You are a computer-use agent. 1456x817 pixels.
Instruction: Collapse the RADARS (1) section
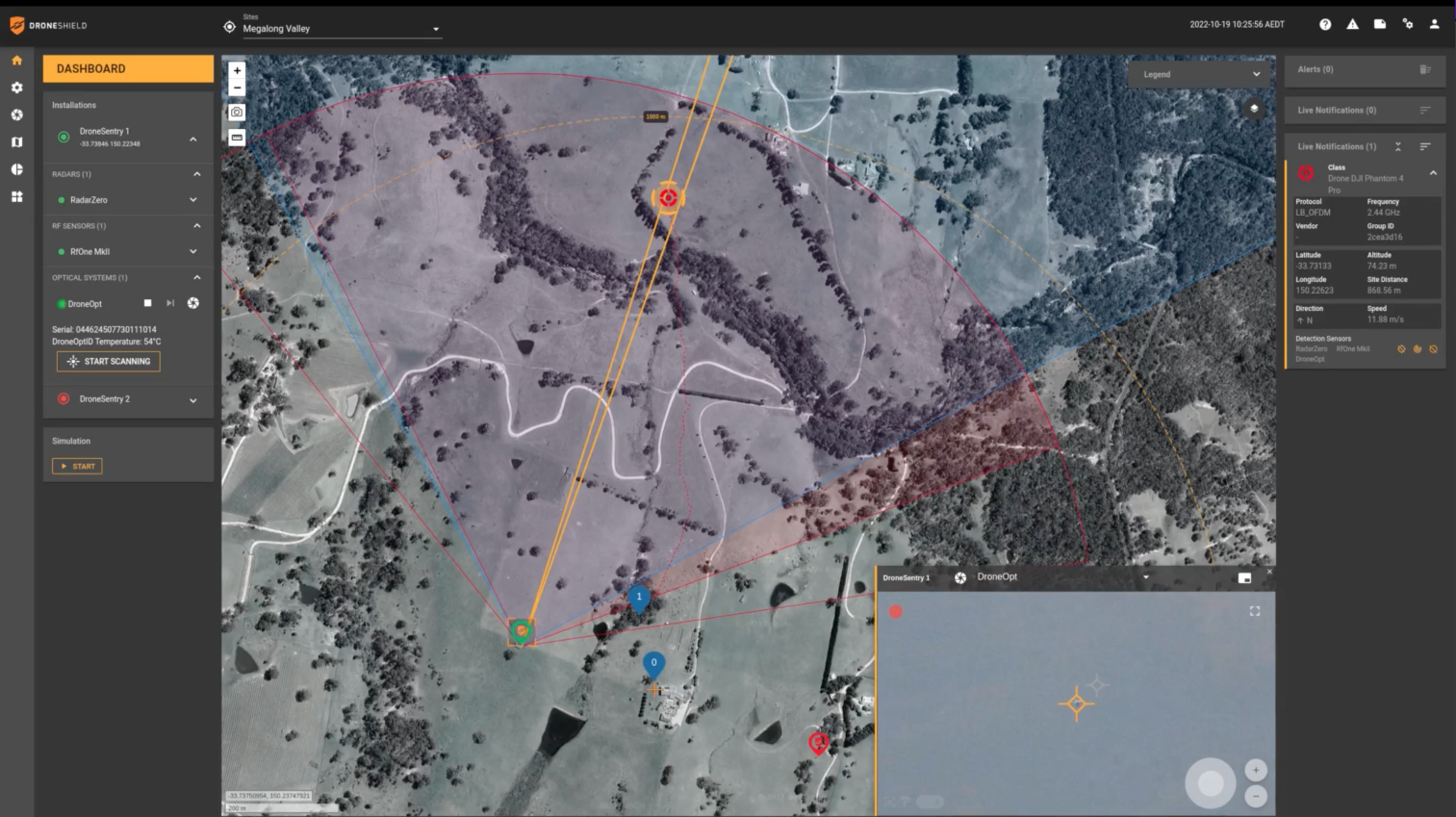[197, 174]
